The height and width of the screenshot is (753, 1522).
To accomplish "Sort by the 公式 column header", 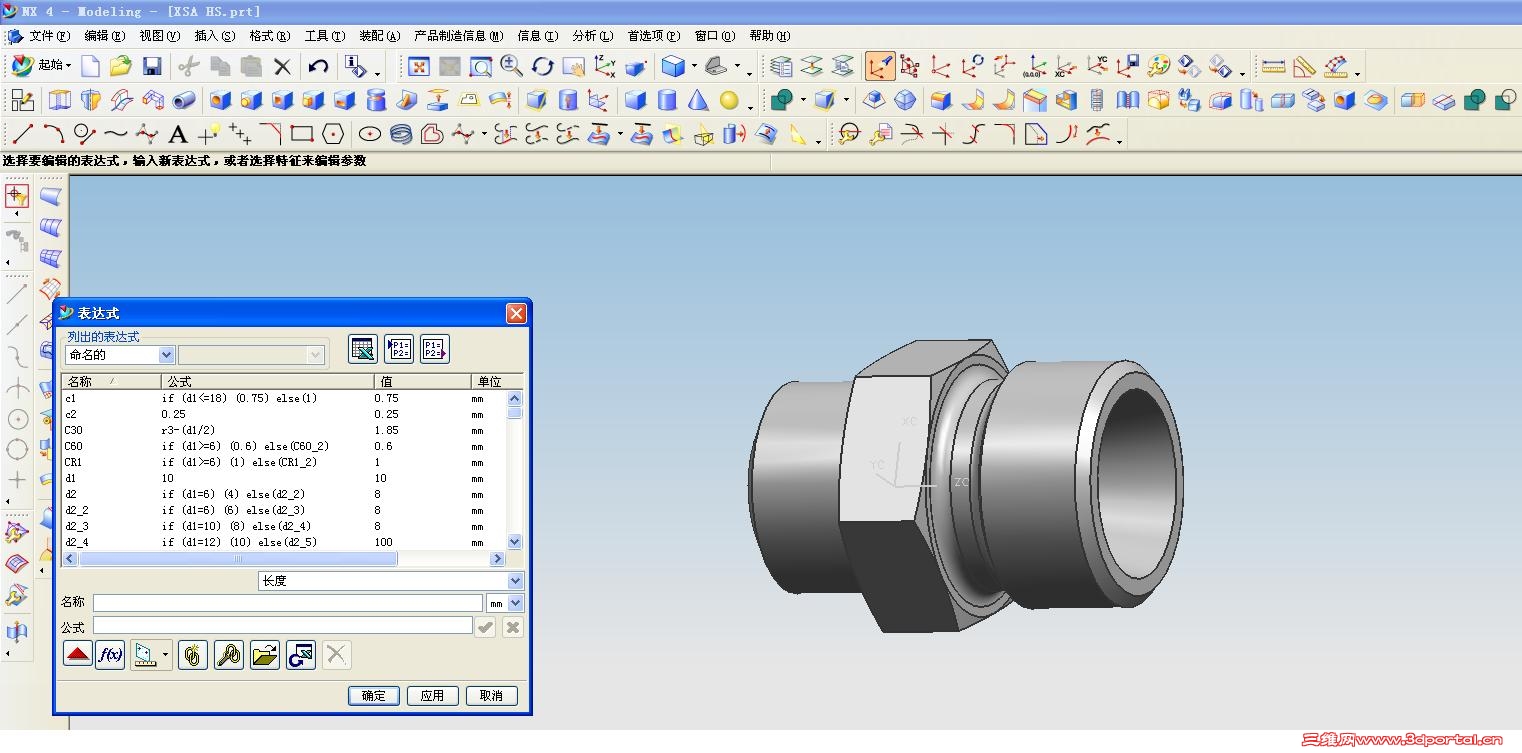I will (268, 382).
